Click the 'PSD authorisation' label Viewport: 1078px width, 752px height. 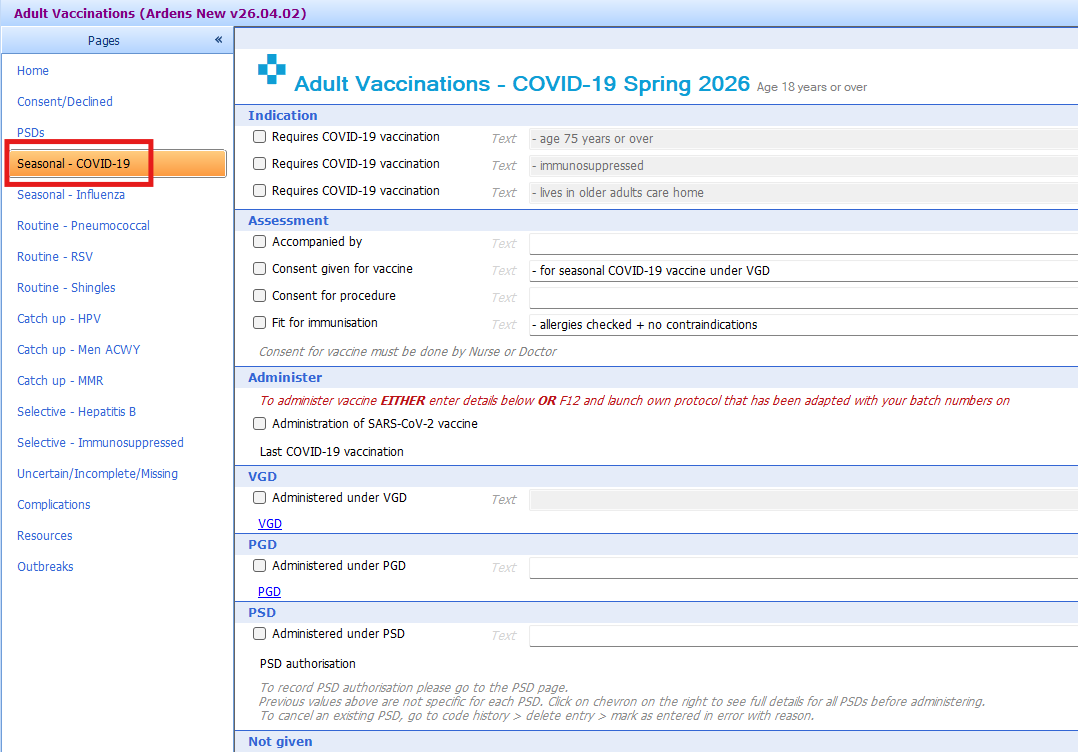click(307, 663)
